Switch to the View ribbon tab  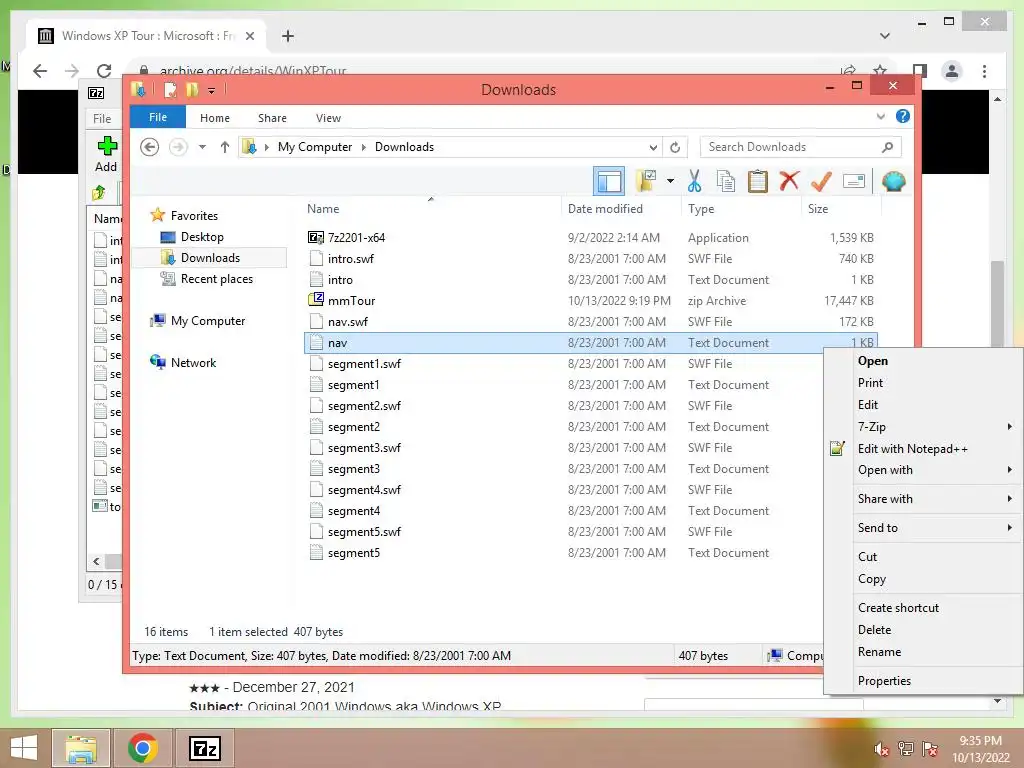coord(328,118)
